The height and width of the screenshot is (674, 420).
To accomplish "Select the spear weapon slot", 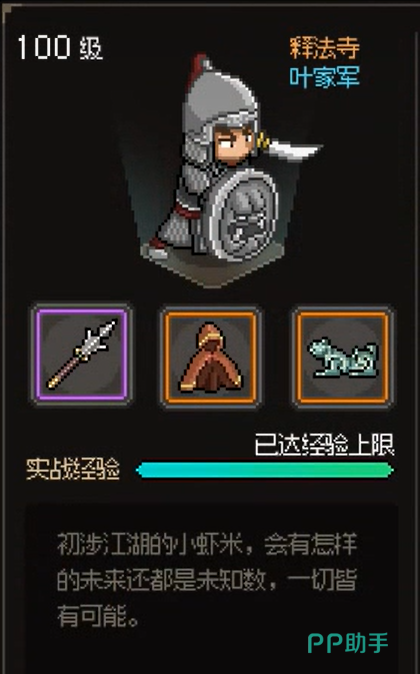I will click(82, 355).
